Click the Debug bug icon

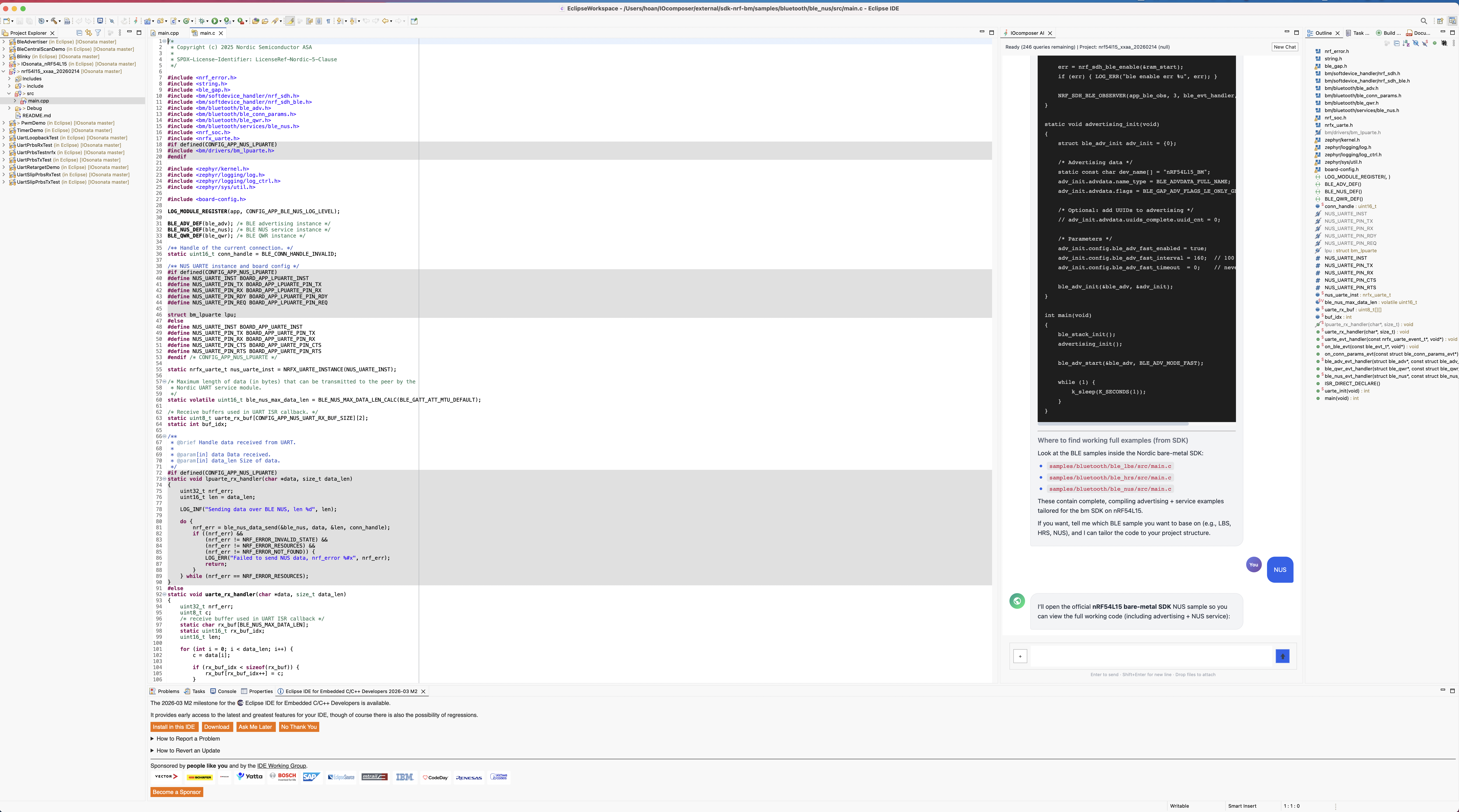coord(202,21)
